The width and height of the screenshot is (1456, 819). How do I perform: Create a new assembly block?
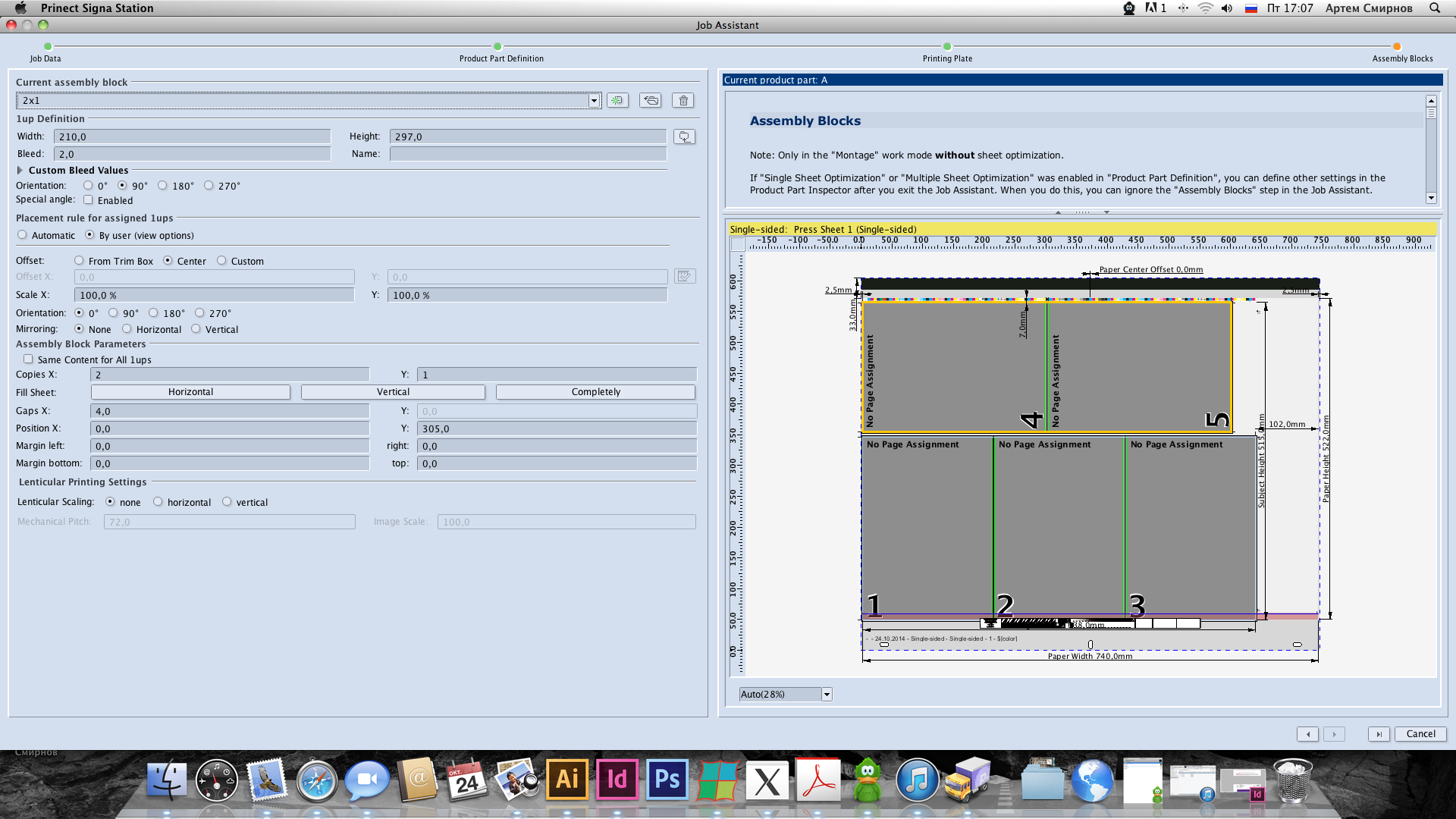tap(617, 100)
